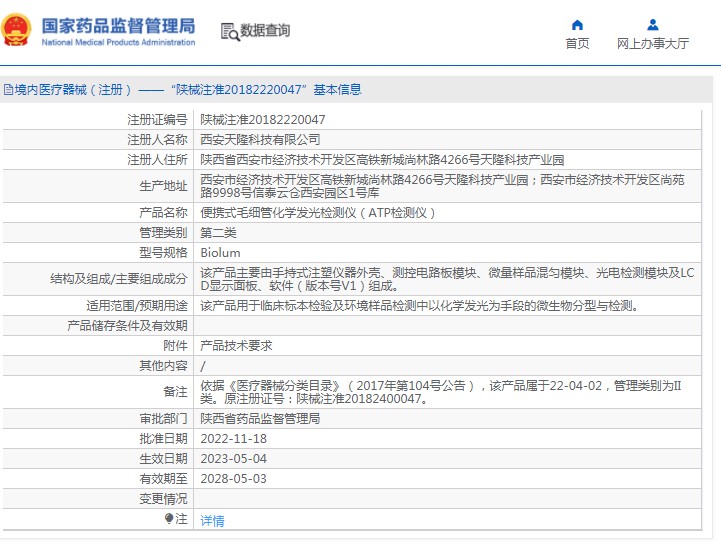Select the Biolum model value
The image size is (721, 545).
pos(220,252)
